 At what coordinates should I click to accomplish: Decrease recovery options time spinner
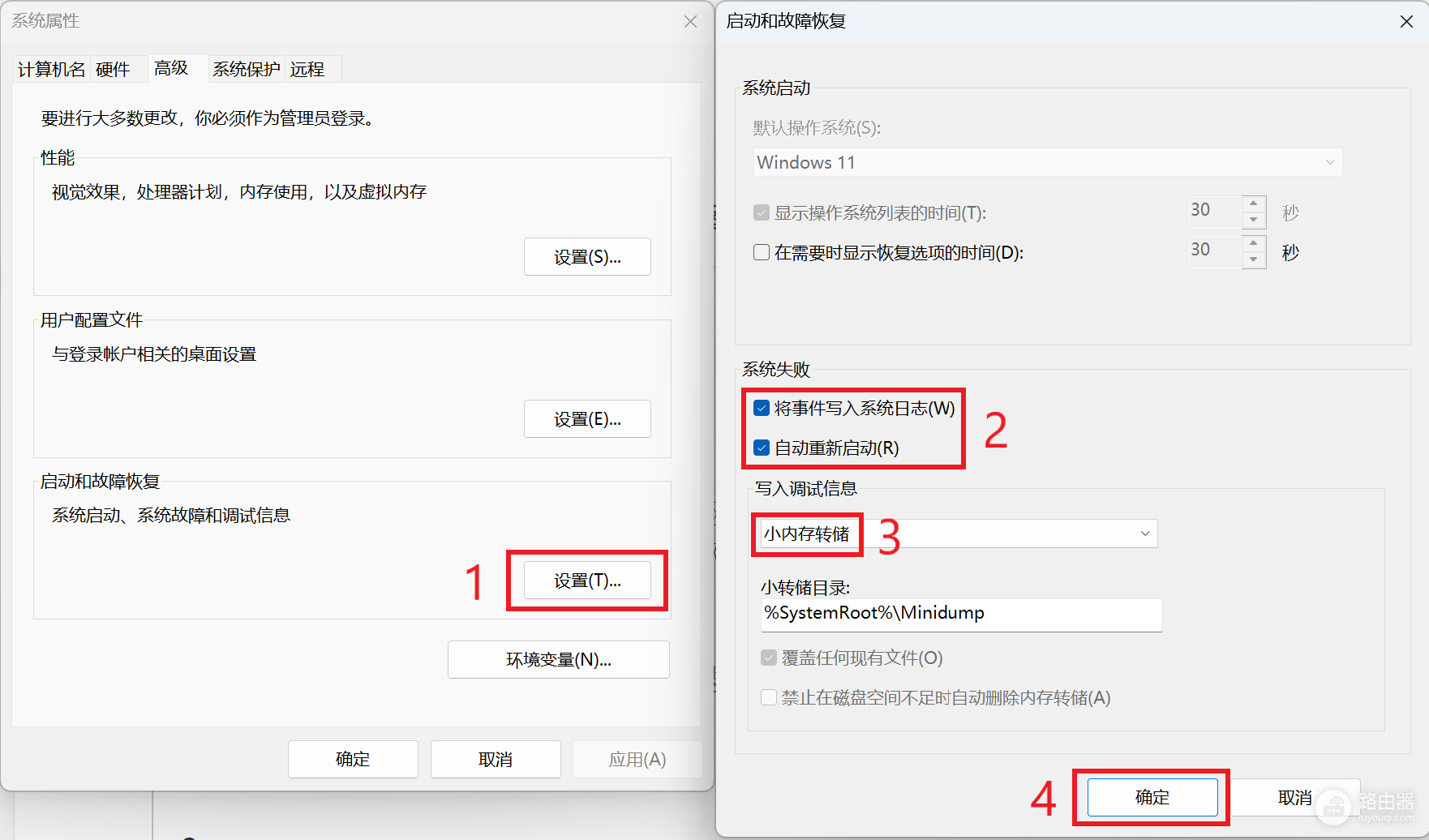tap(1254, 260)
